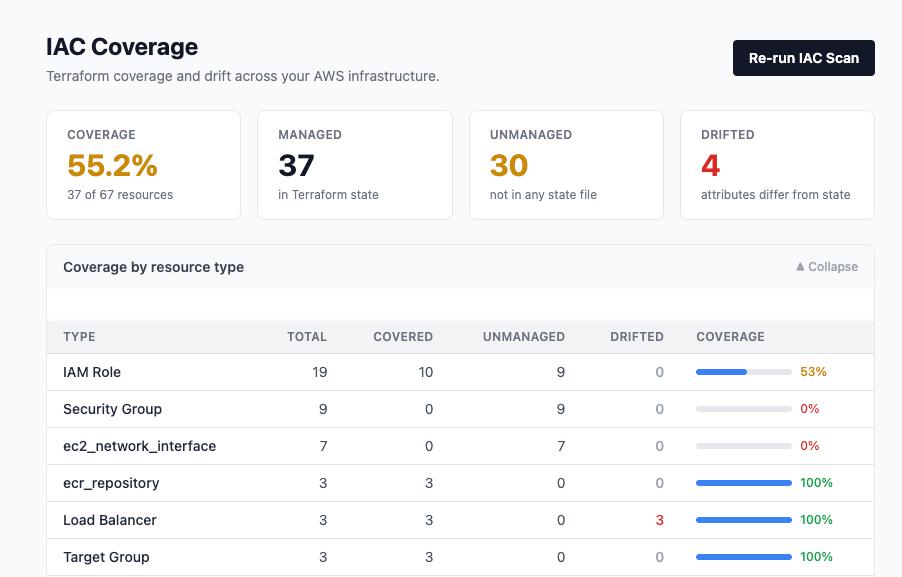This screenshot has width=902, height=577.
Task: Click the 0% coverage for ec2_network_interface
Action: 809,446
